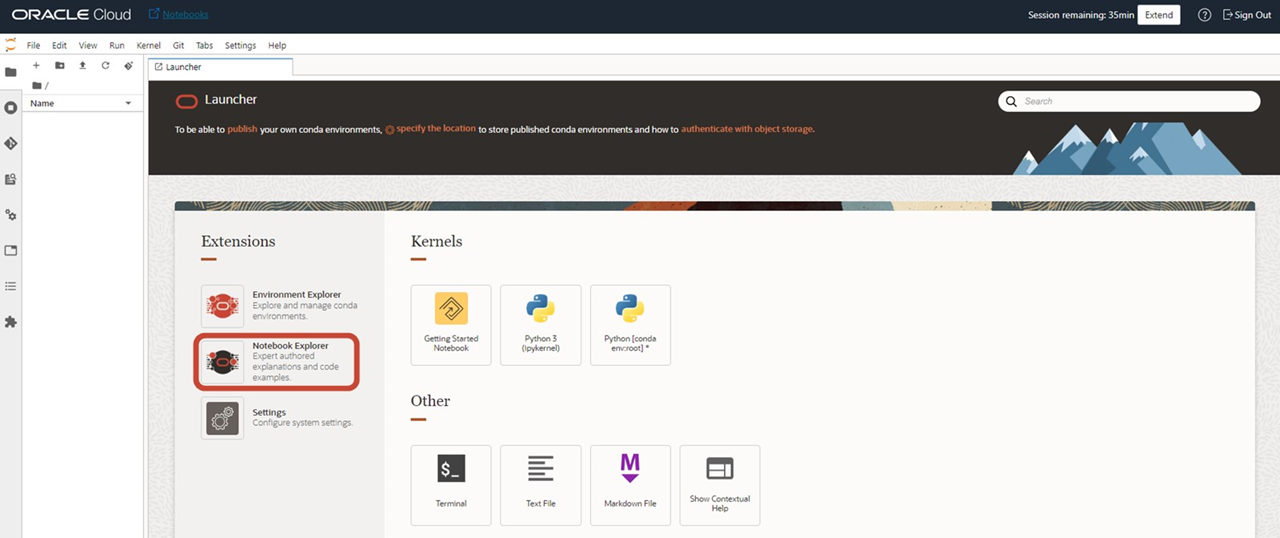Click the Extend session button
Viewport: 1280px width, 538px height.
pos(1159,15)
